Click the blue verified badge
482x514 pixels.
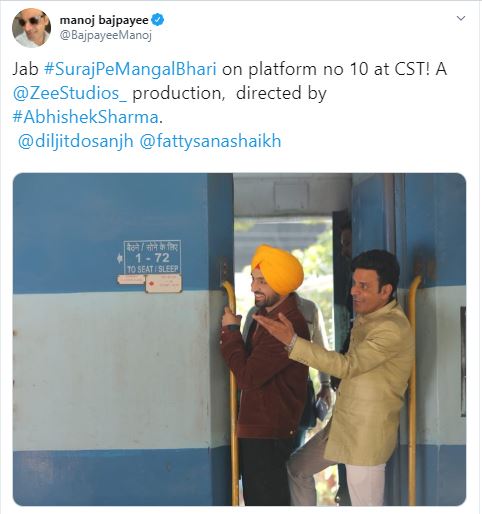click(x=158, y=20)
